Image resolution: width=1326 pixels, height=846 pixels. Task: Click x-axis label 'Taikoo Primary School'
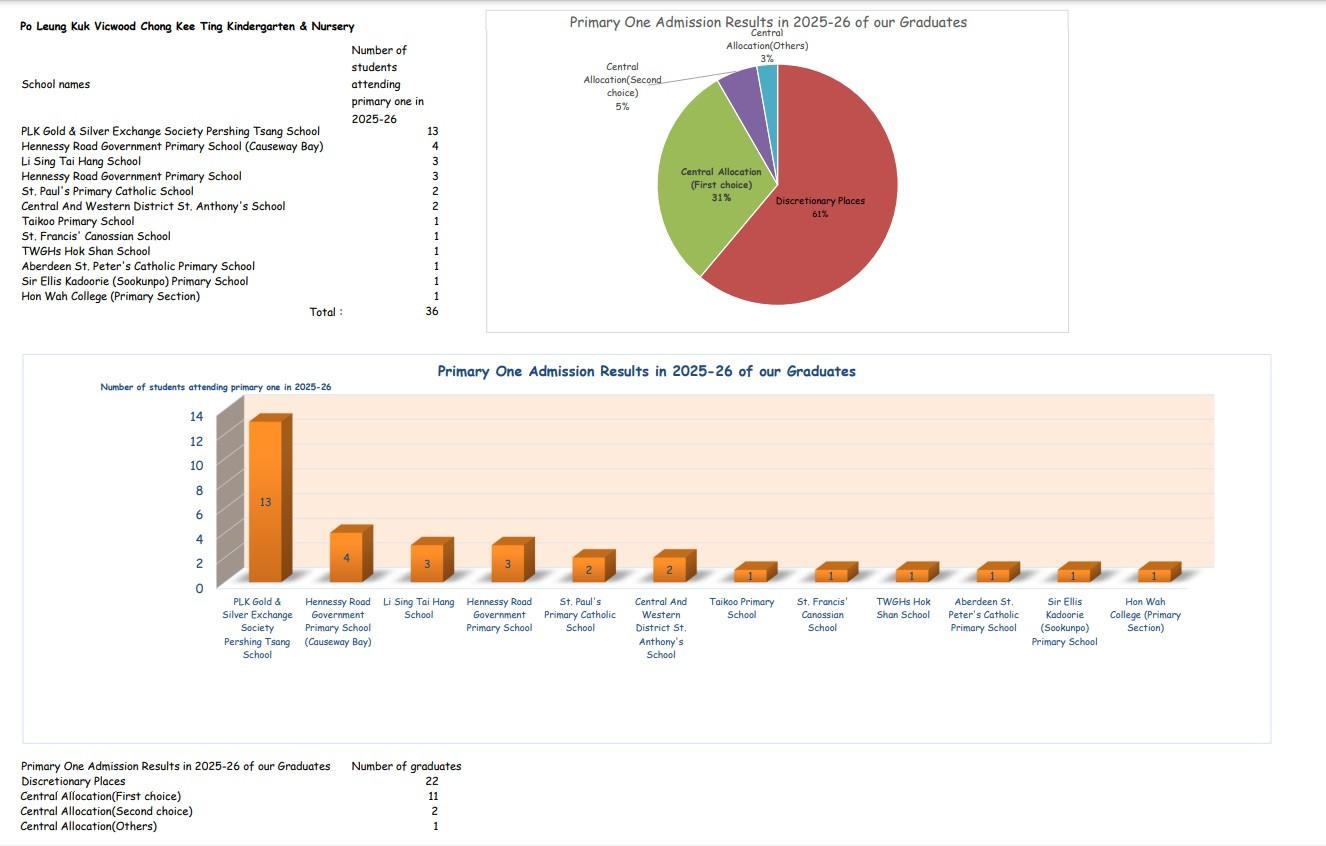coord(742,608)
